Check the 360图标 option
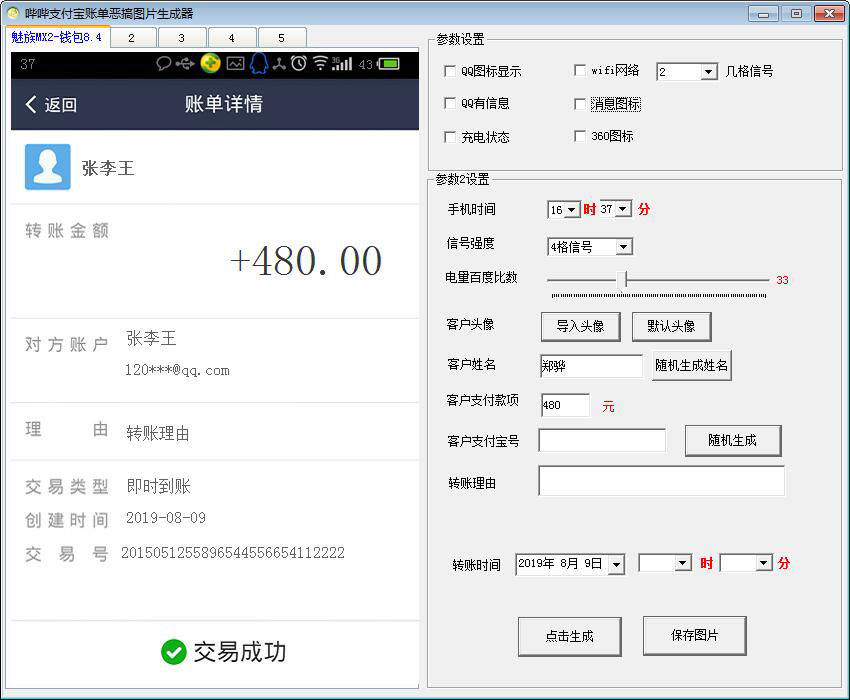The width and height of the screenshot is (850, 700). pyautogui.click(x=579, y=136)
